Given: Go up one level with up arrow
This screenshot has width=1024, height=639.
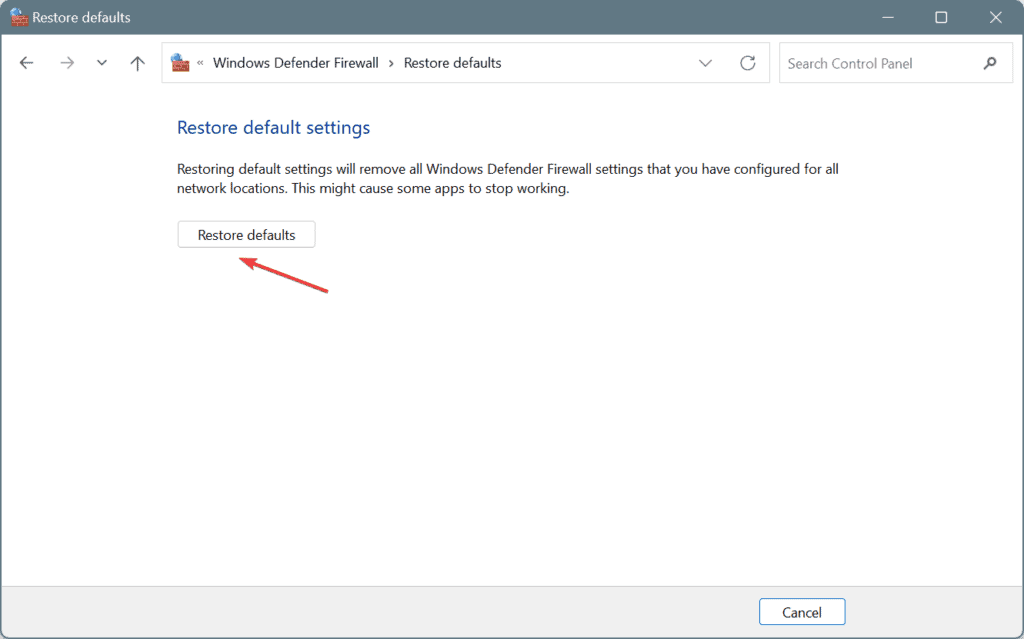Looking at the screenshot, I should click(137, 63).
